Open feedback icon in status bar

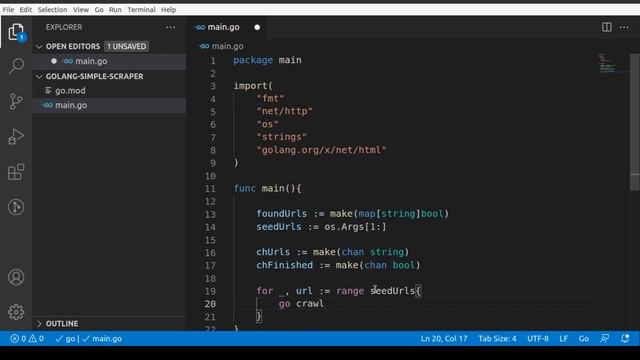604,338
